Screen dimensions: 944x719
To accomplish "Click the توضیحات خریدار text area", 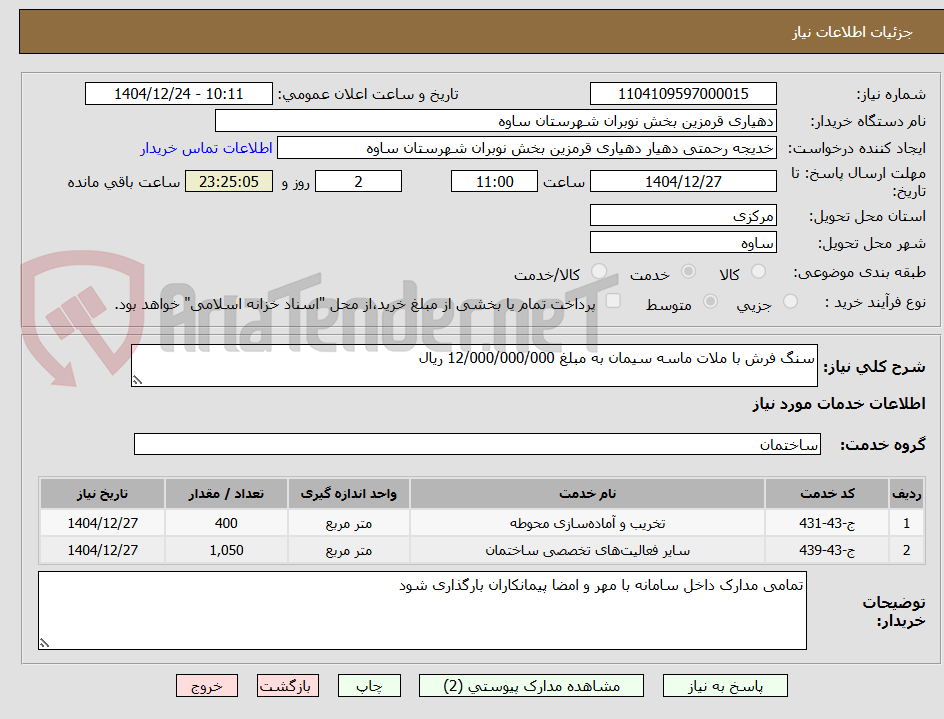I will click(x=423, y=611).
